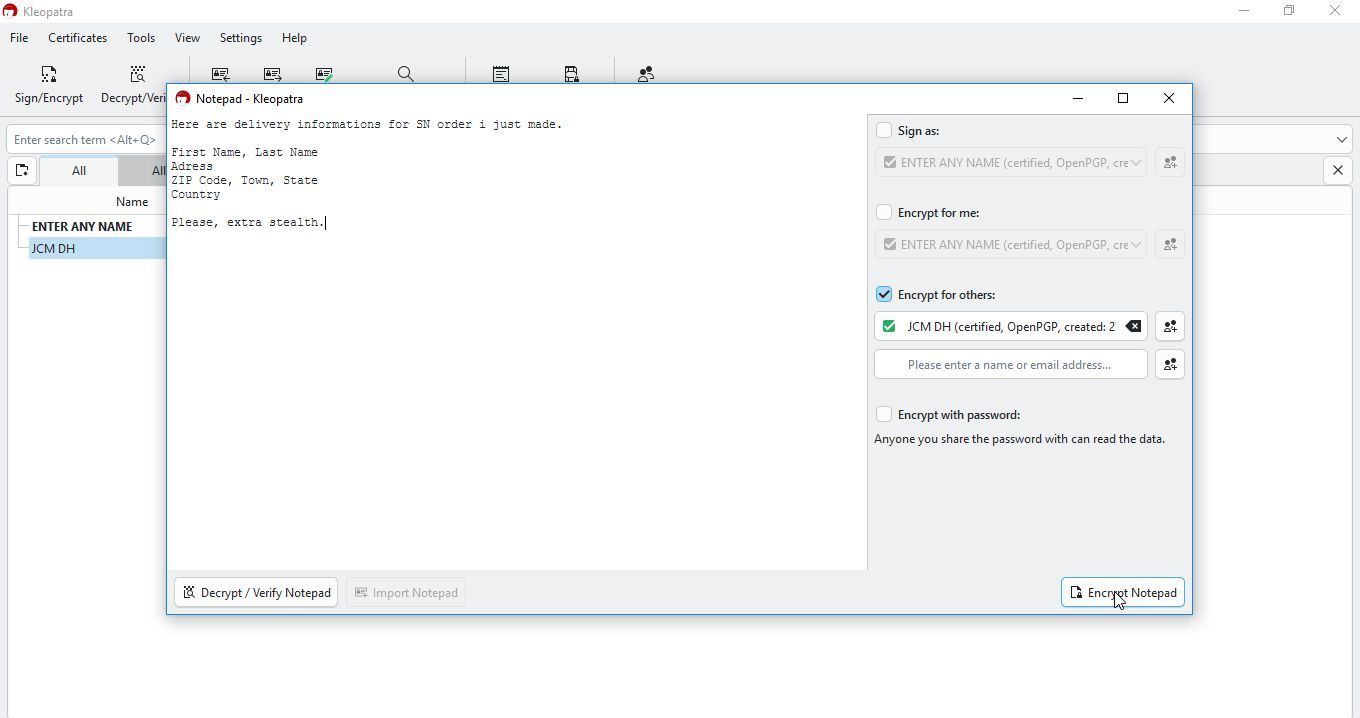Viewport: 1360px width, 718px height.
Task: Enable the Encrypt for me checkbox
Action: (x=884, y=213)
